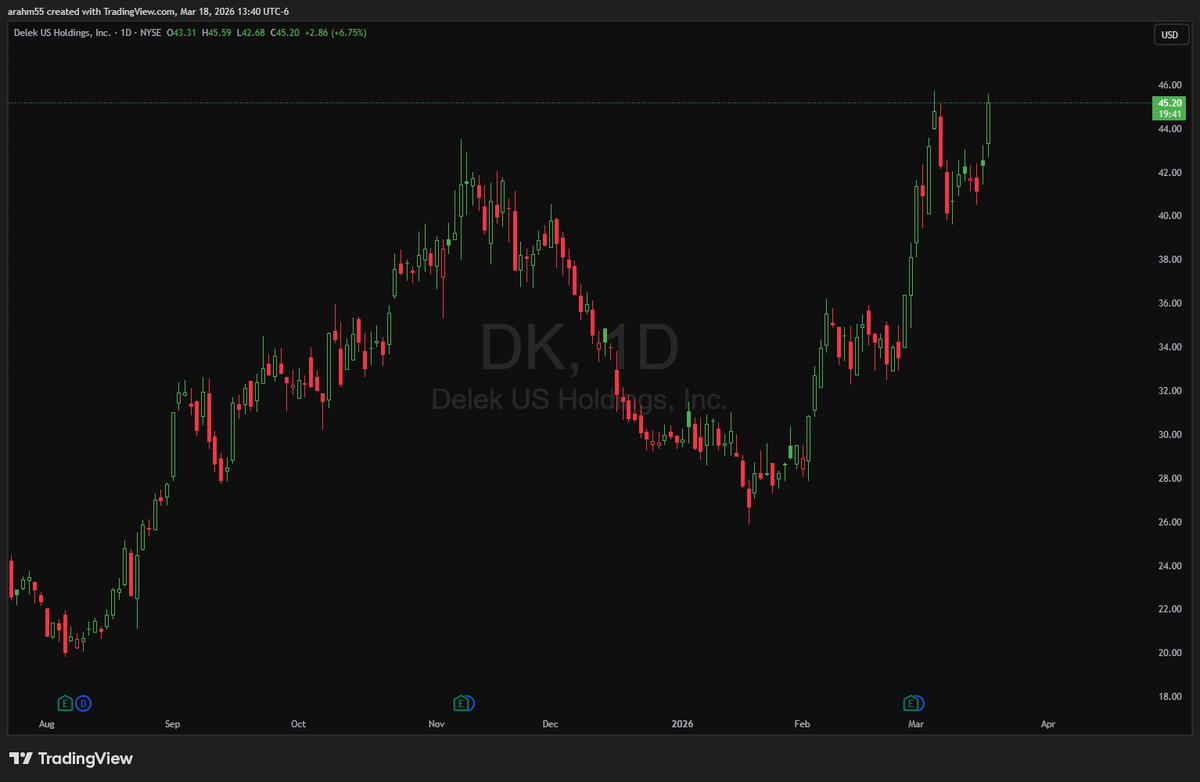Click the close value C45.20
This screenshot has height=782, width=1200.
click(287, 33)
